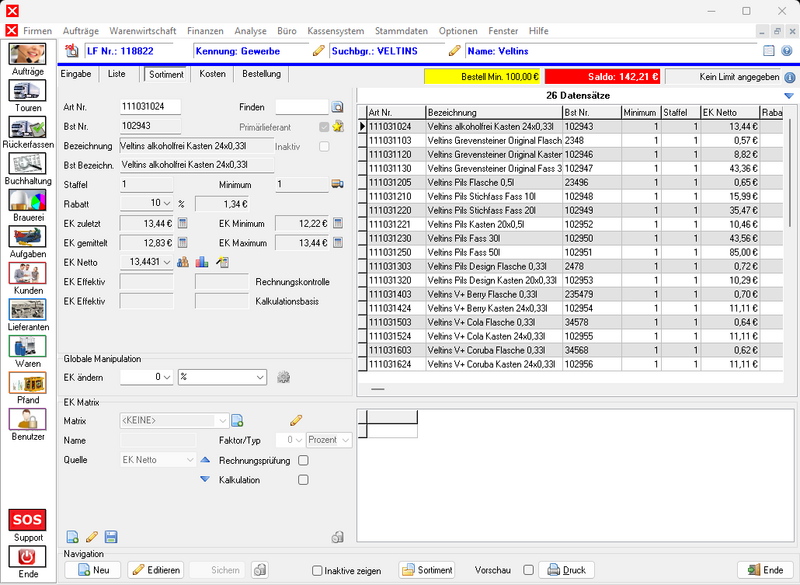This screenshot has height=585, width=800.
Task: Open the Kunden sidebar module
Action: pyautogui.click(x=28, y=273)
